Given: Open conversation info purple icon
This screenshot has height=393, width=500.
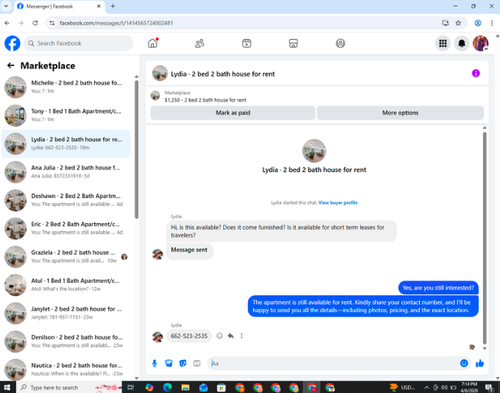Looking at the screenshot, I should (x=476, y=73).
